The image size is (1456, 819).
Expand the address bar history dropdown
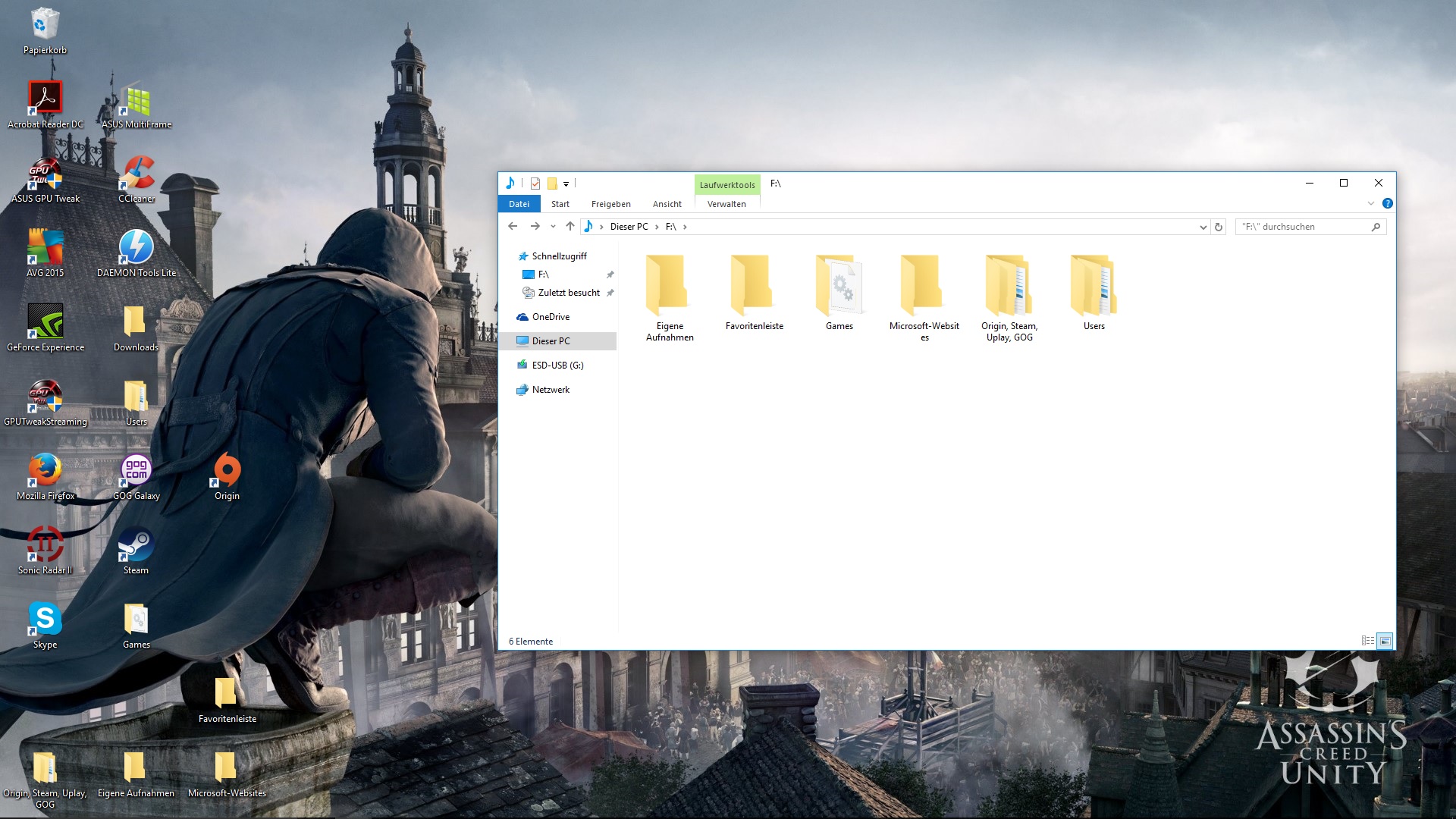(x=1203, y=227)
